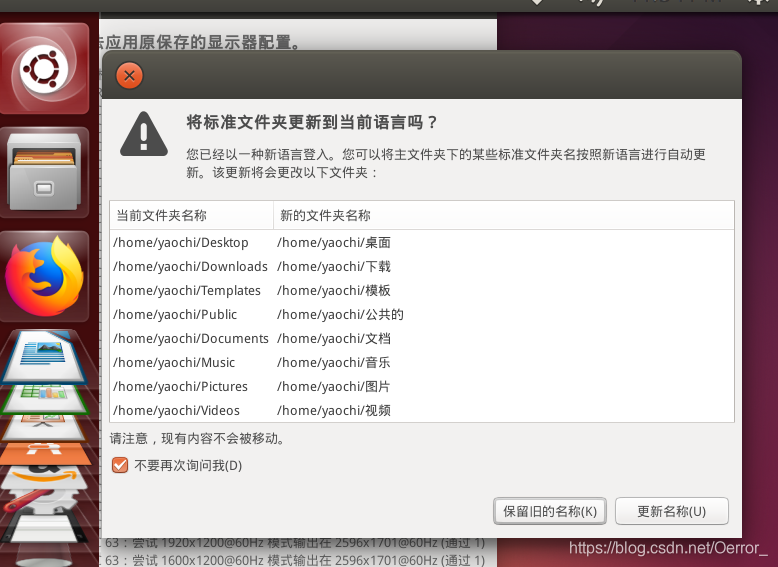The height and width of the screenshot is (567, 778).
Task: Open the Ubuntu Dash launcher icon
Action: click(x=45, y=68)
